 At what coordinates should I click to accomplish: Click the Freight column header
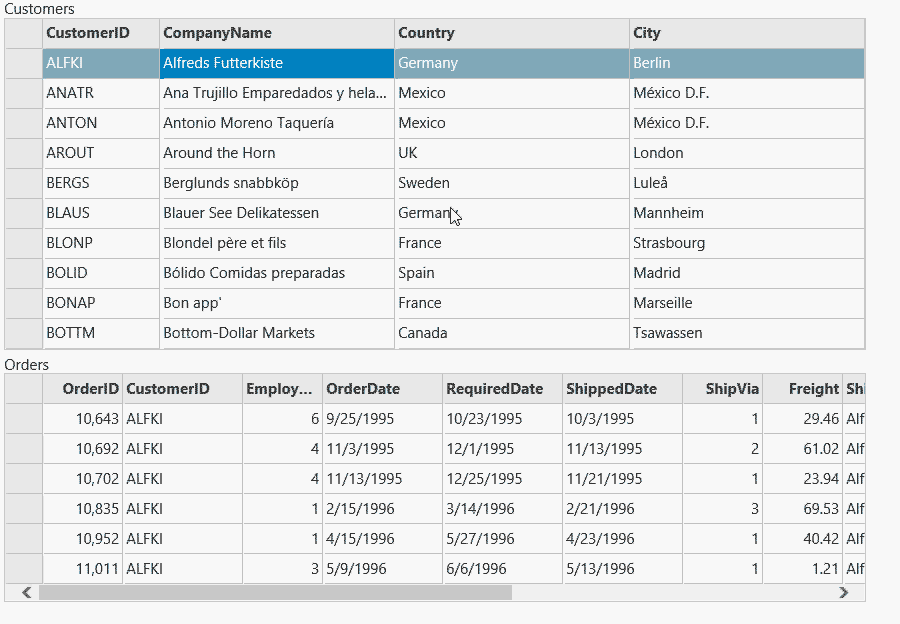click(x=802, y=389)
